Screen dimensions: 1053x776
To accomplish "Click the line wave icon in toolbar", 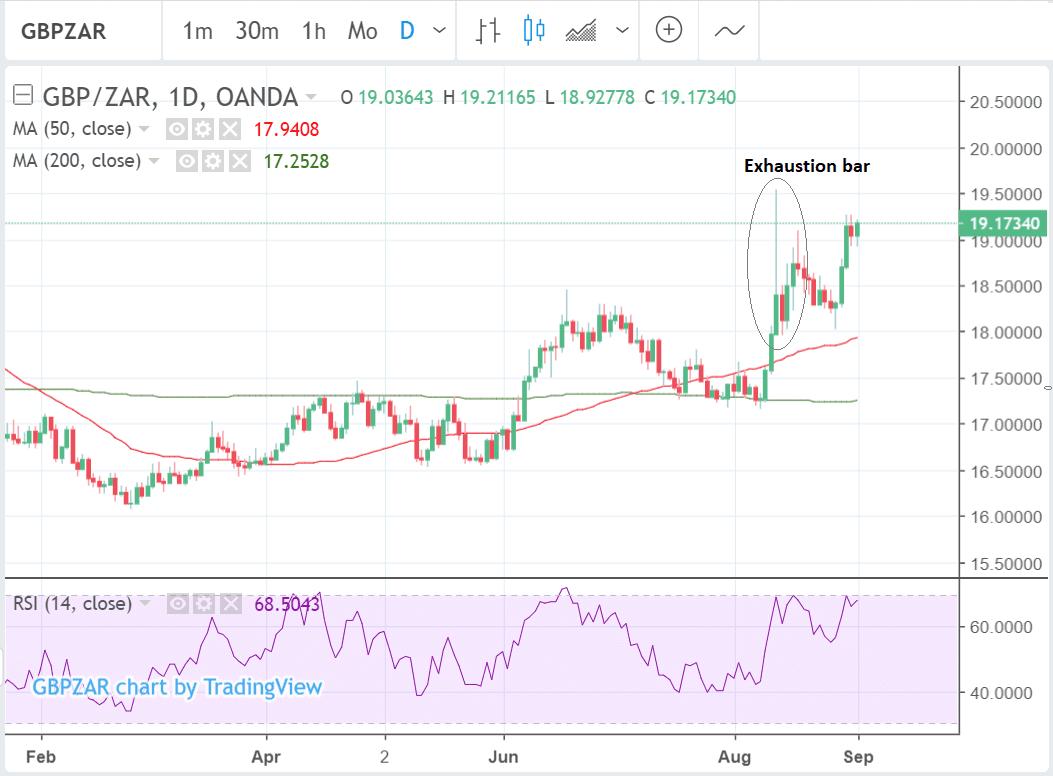I will pos(729,31).
